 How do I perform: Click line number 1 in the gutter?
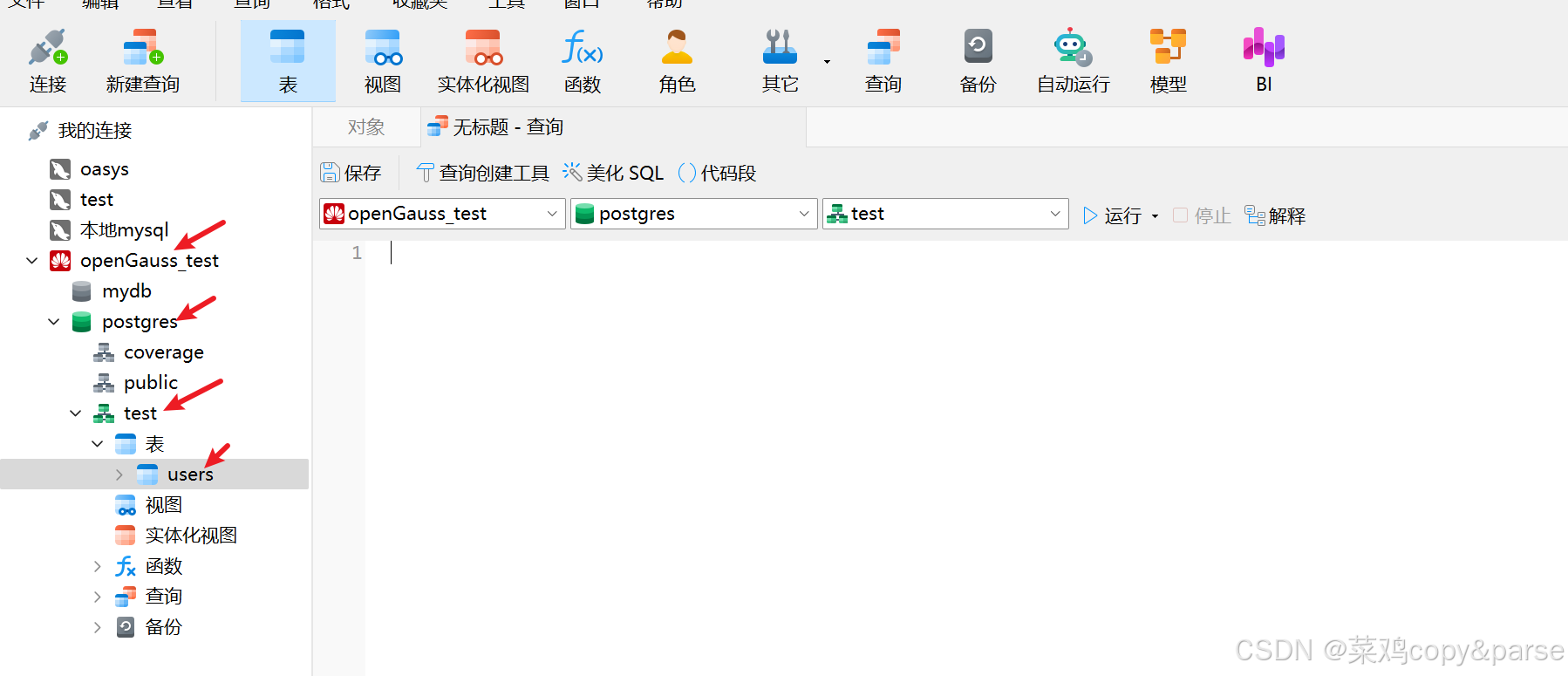click(x=357, y=253)
